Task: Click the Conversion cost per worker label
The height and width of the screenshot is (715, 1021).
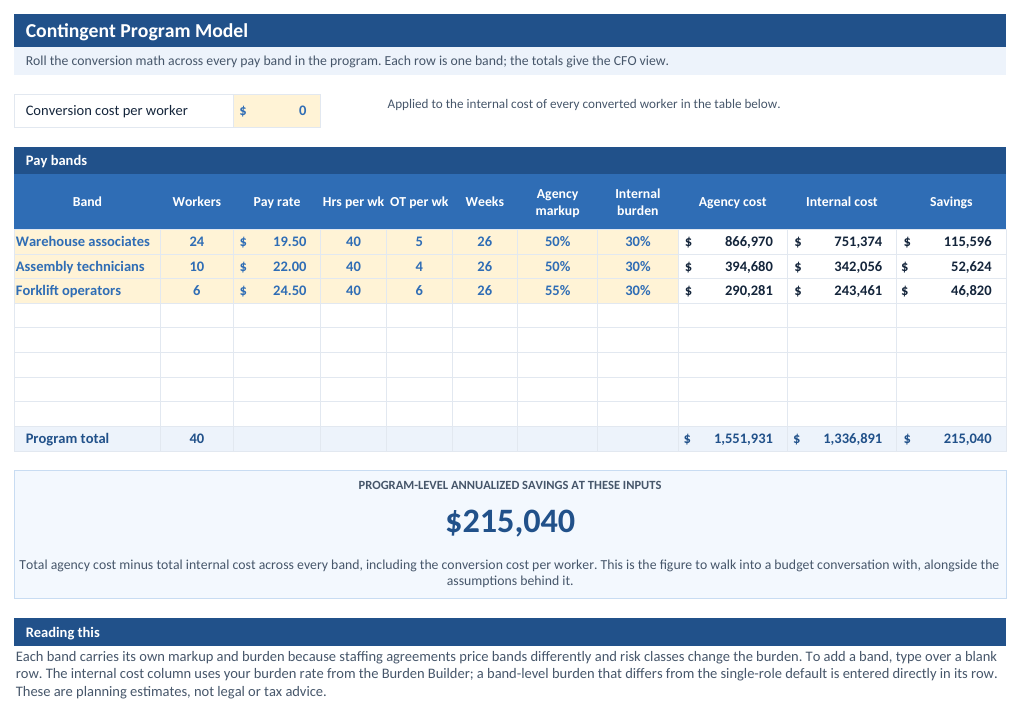Action: [124, 111]
